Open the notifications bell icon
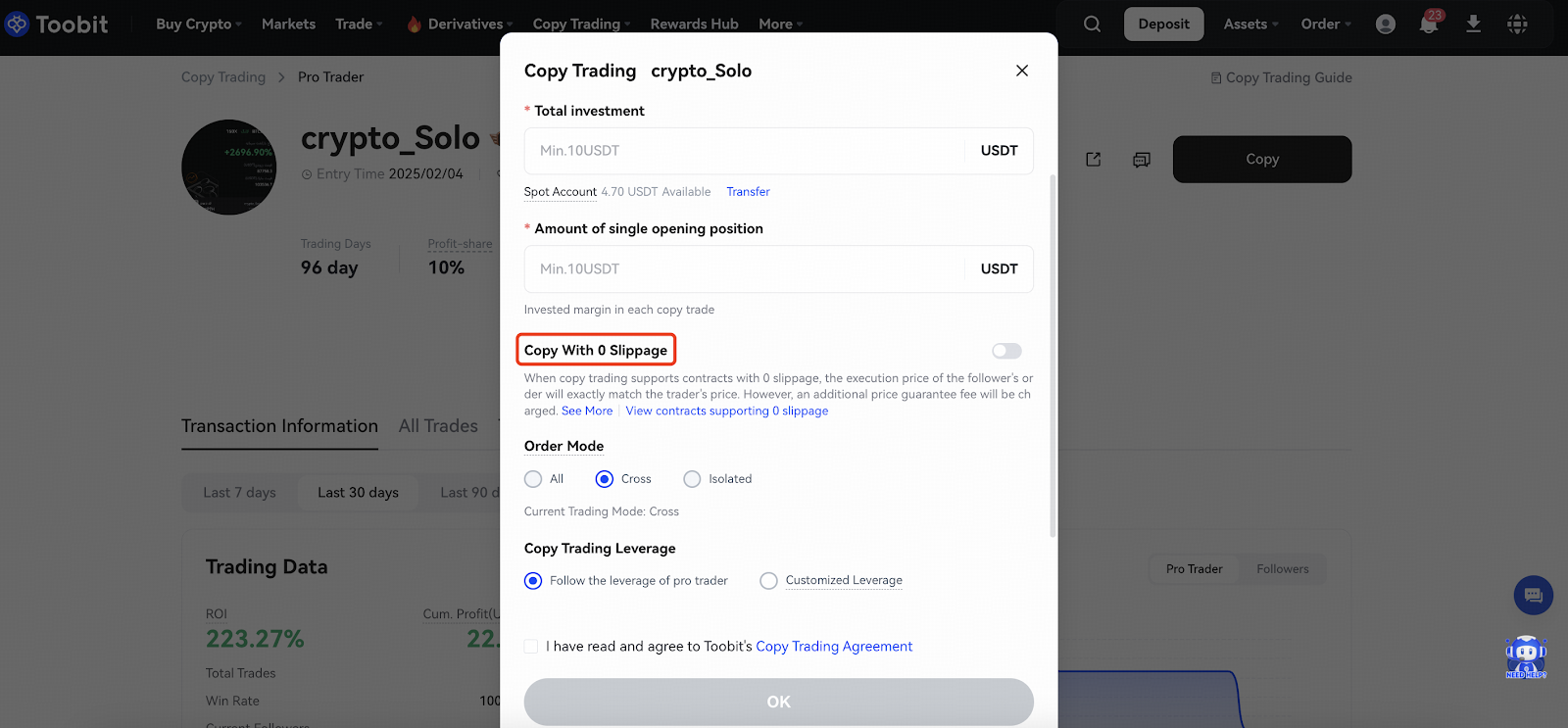Screen dimensions: 1568x728 click(1429, 24)
